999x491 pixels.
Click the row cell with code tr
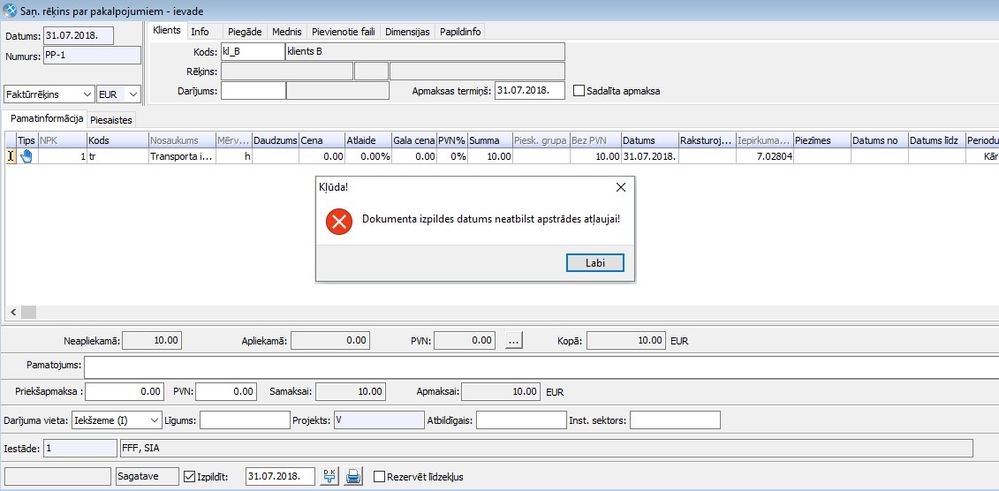click(117, 156)
